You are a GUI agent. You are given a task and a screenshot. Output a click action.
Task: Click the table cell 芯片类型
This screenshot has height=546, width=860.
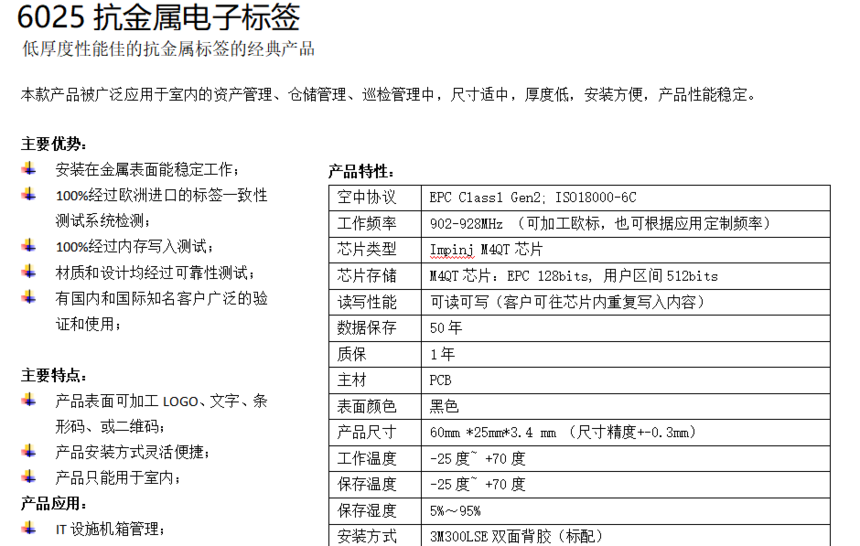point(375,250)
